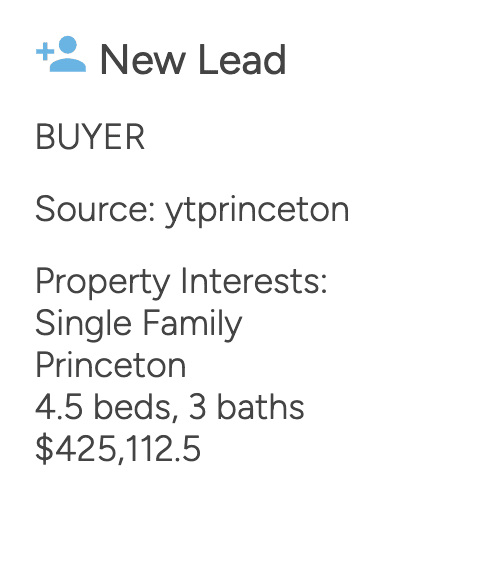
Task: Click the Property Interests: heading
Action: coord(181,283)
